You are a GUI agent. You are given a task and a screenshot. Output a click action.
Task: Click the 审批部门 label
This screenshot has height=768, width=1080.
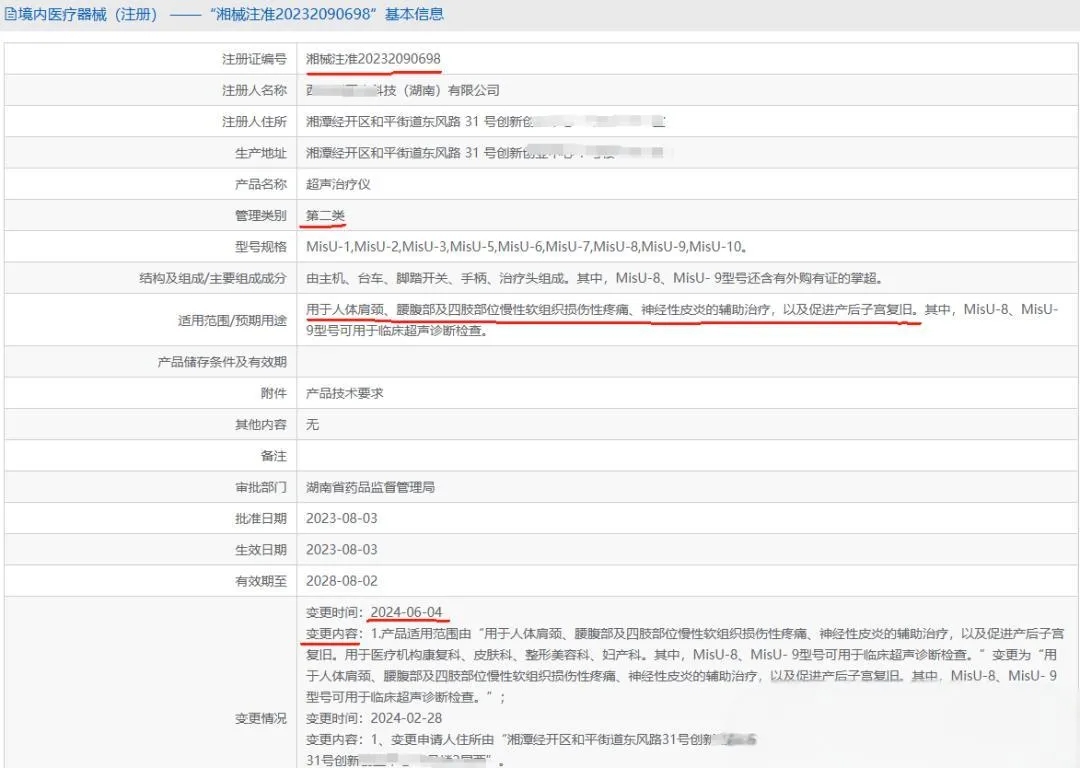260,487
